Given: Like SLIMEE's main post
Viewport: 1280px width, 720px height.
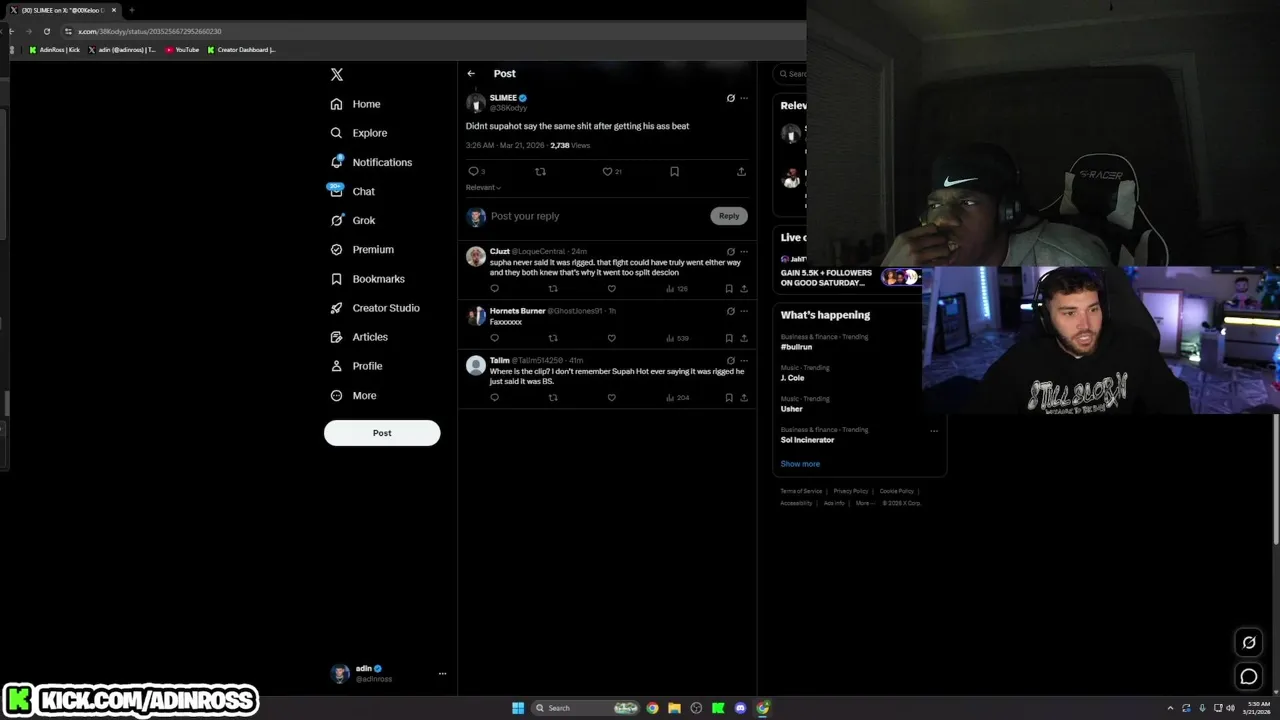Looking at the screenshot, I should coord(607,171).
